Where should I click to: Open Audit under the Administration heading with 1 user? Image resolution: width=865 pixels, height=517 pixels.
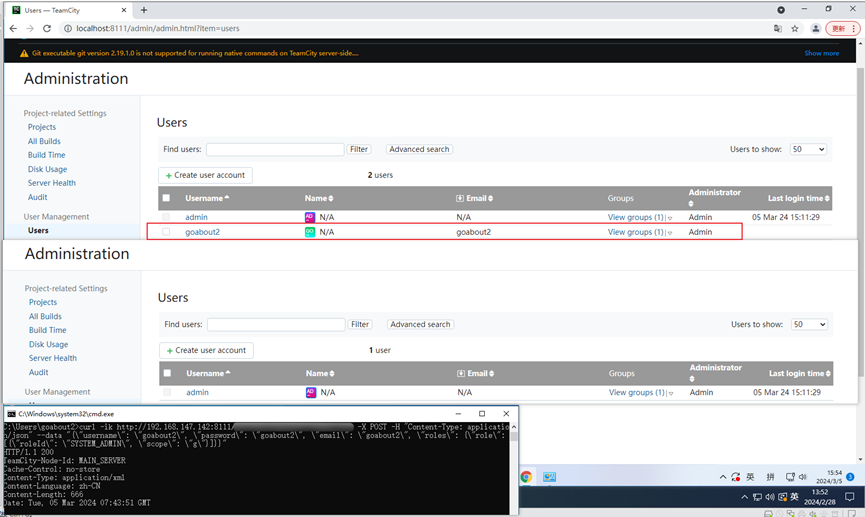tap(39, 372)
